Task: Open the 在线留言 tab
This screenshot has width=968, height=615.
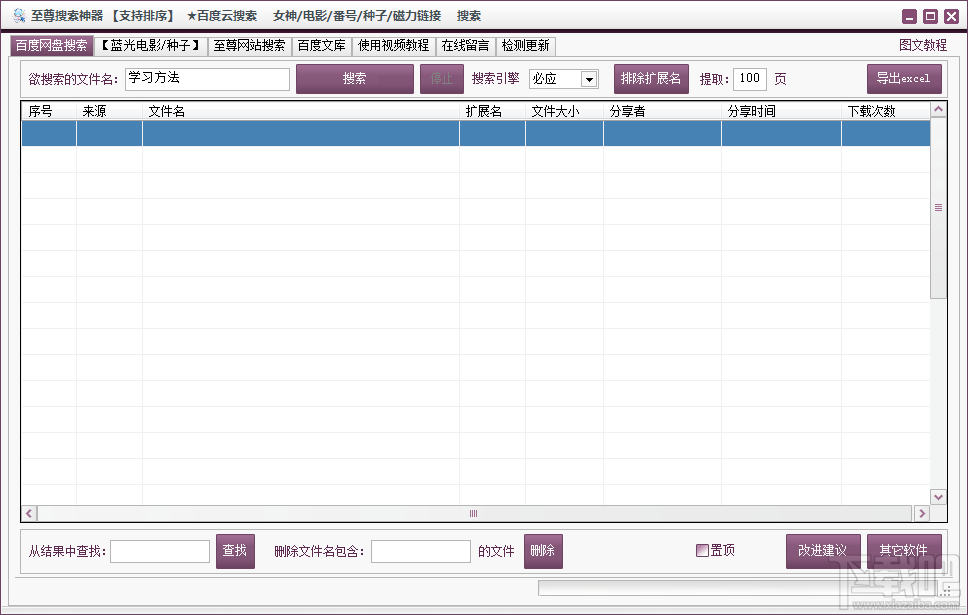Action: pos(465,46)
